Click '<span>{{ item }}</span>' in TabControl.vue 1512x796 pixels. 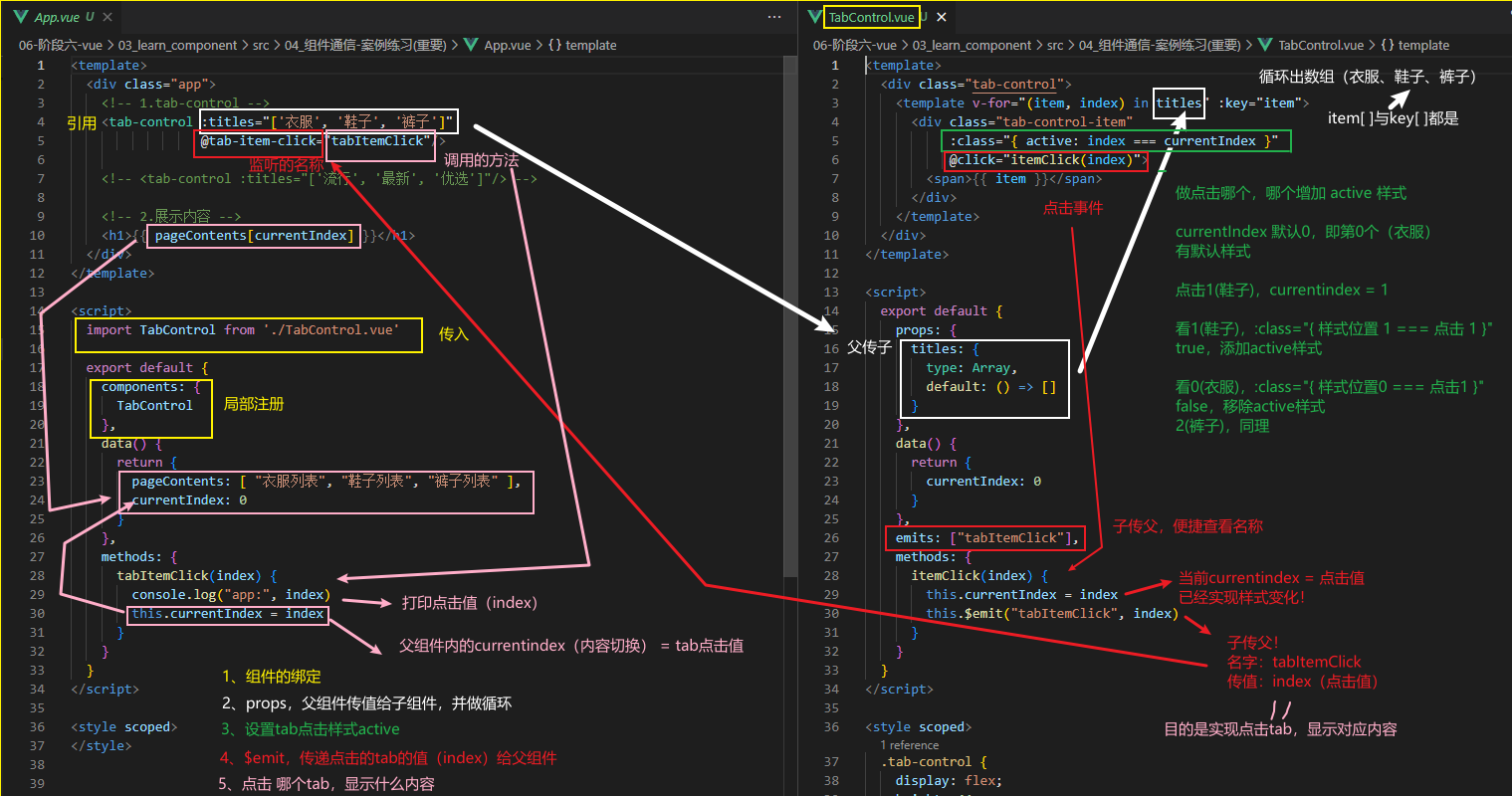1014,178
